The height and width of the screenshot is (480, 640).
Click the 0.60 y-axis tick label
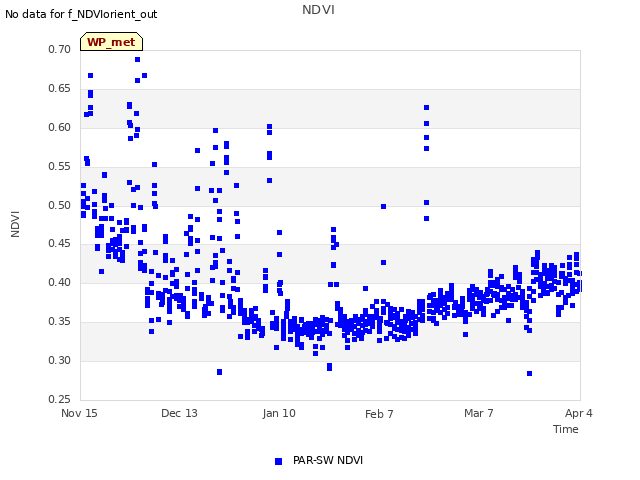[60, 127]
